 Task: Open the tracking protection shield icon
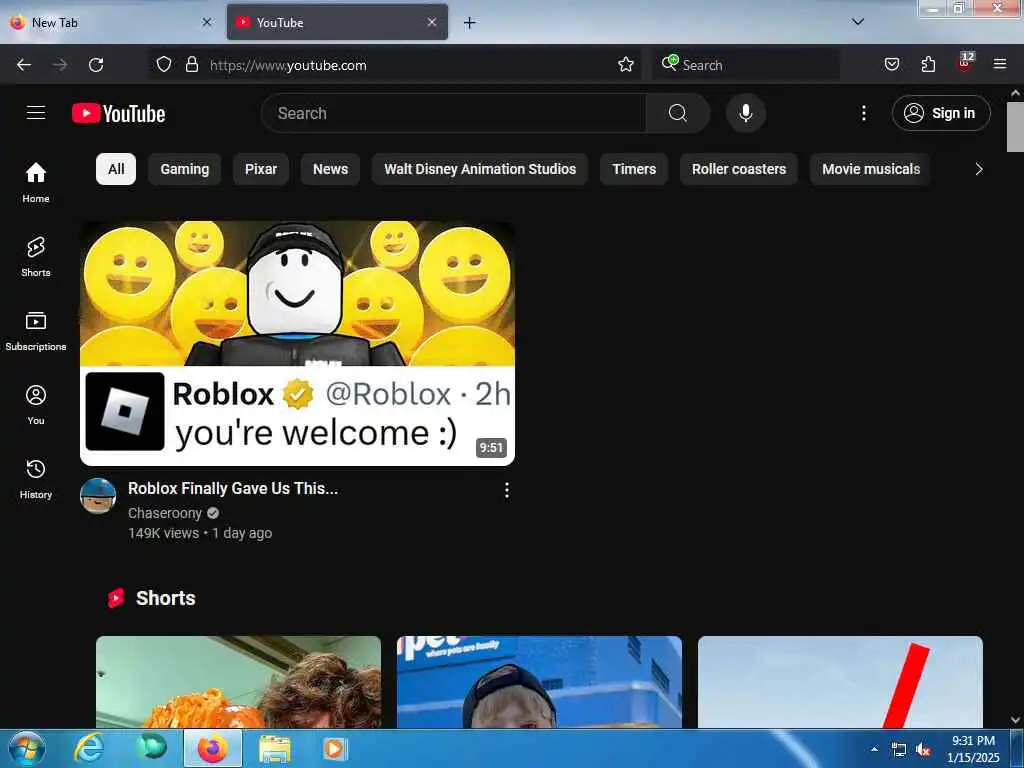[164, 65]
